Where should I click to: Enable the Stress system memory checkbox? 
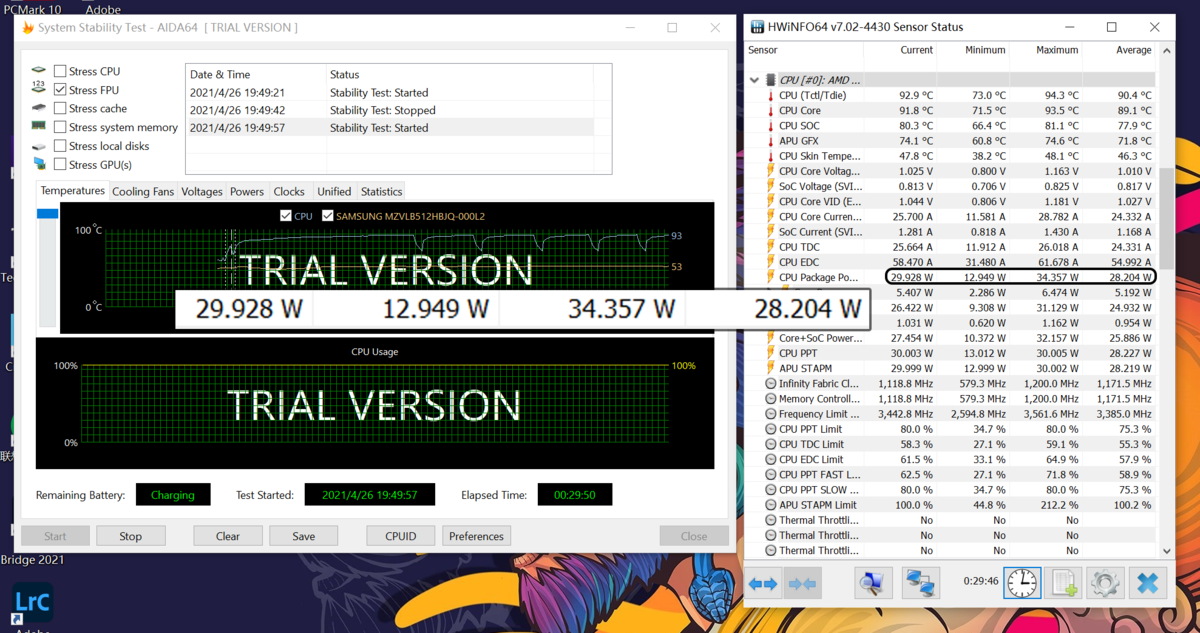point(60,127)
